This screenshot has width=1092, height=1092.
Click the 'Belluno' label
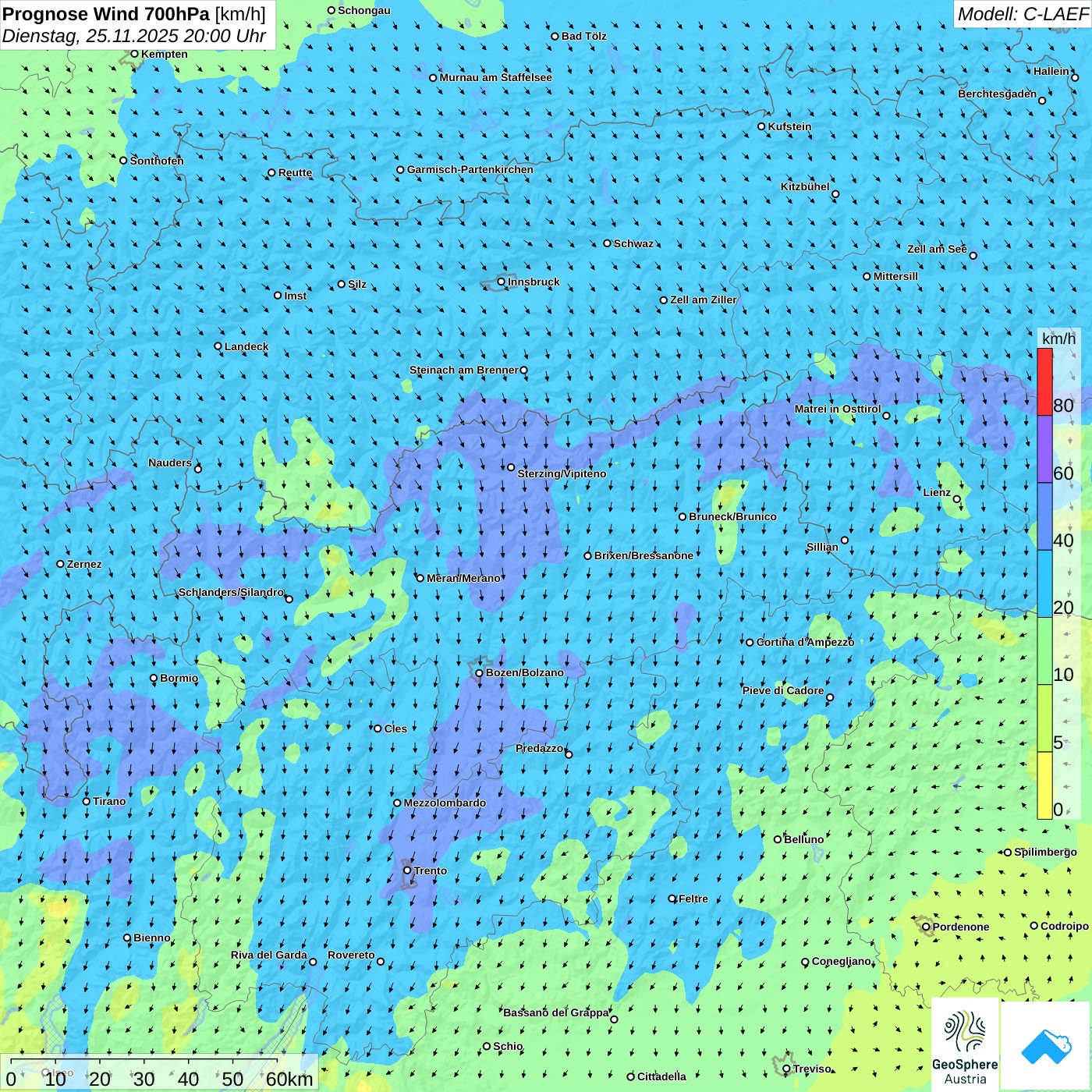tap(803, 839)
